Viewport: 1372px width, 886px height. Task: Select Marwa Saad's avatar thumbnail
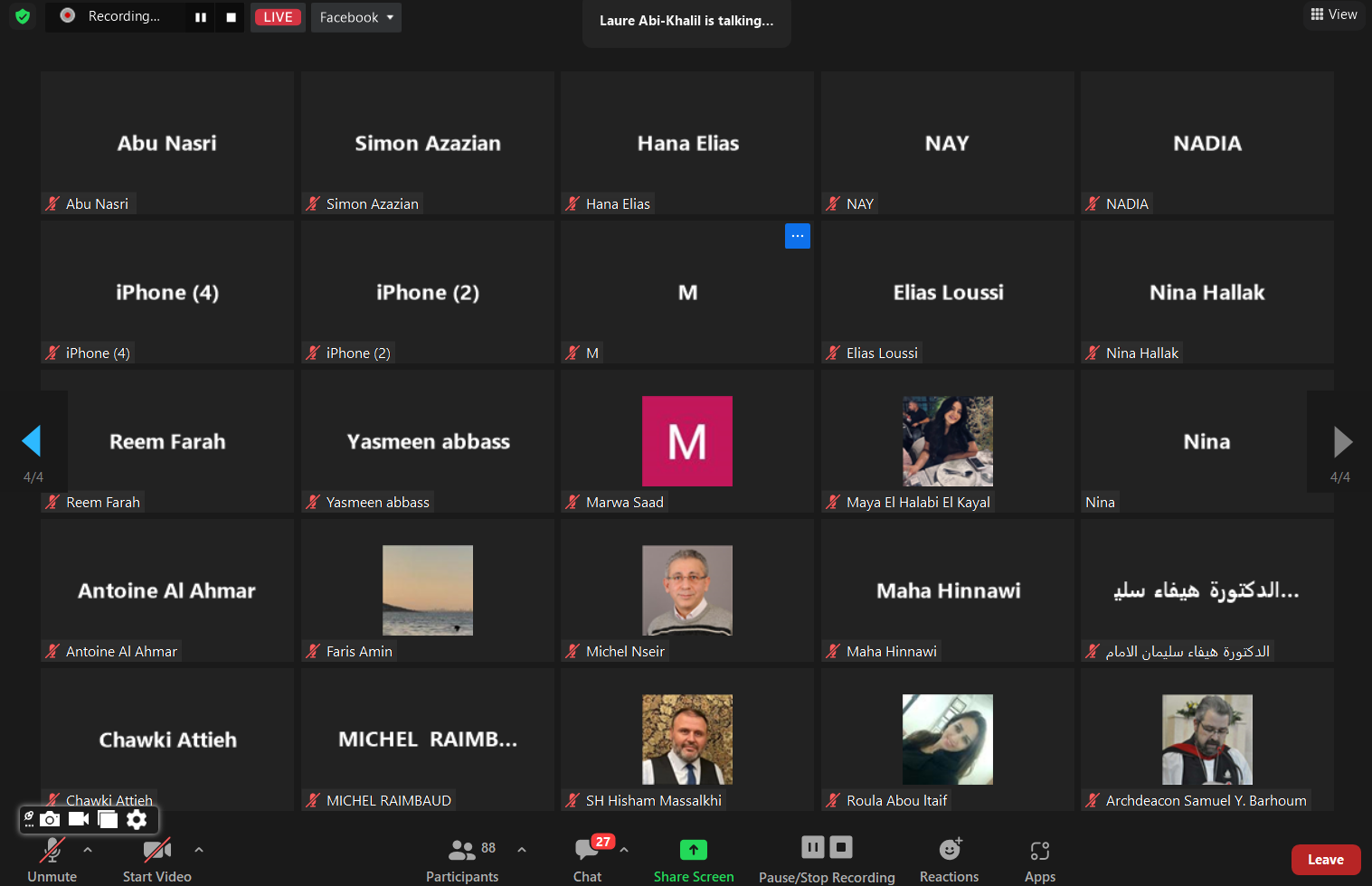point(687,441)
